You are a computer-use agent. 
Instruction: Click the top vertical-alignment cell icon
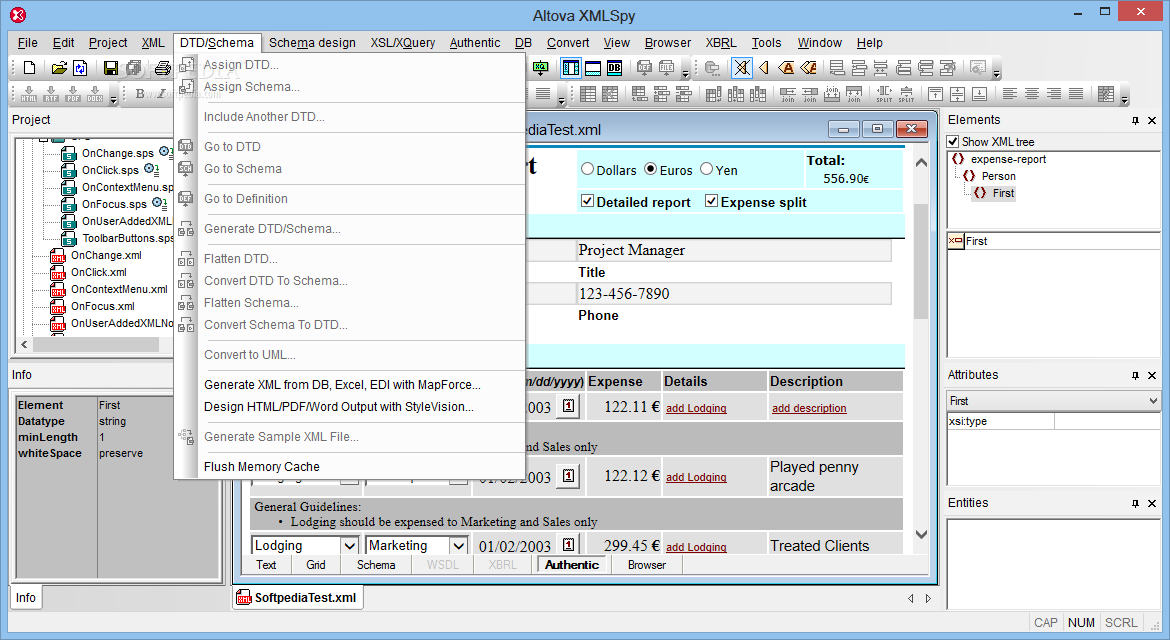936,93
